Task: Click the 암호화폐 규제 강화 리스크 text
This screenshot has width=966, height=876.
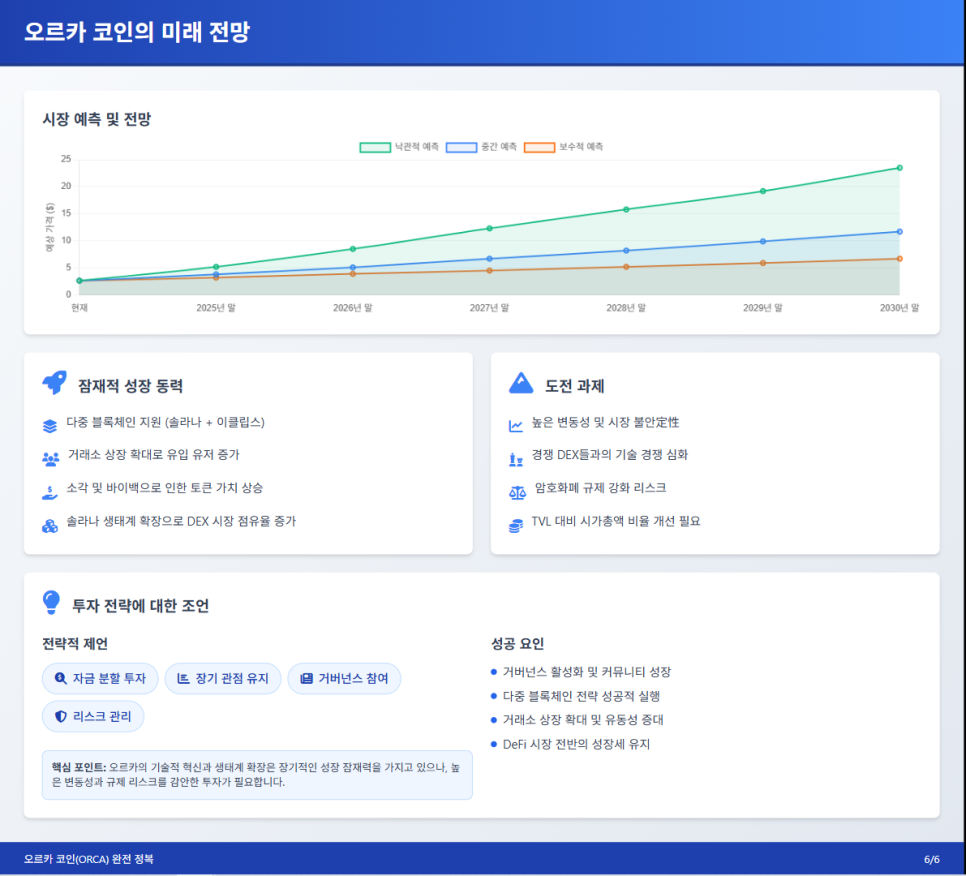Action: (x=601, y=488)
